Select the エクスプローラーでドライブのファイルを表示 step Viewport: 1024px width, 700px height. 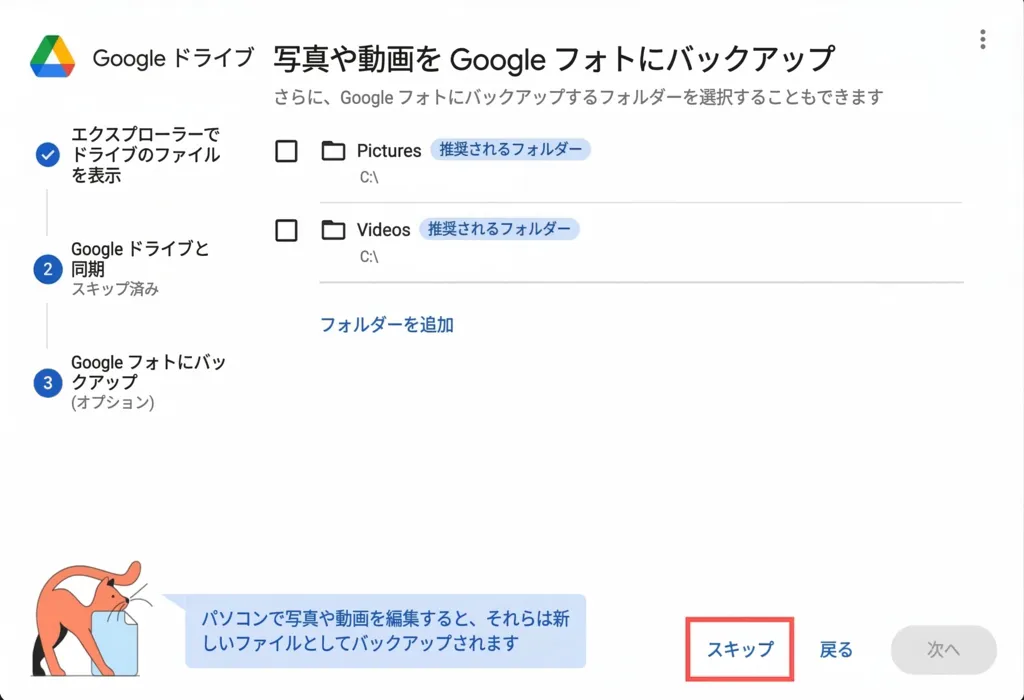coord(145,155)
